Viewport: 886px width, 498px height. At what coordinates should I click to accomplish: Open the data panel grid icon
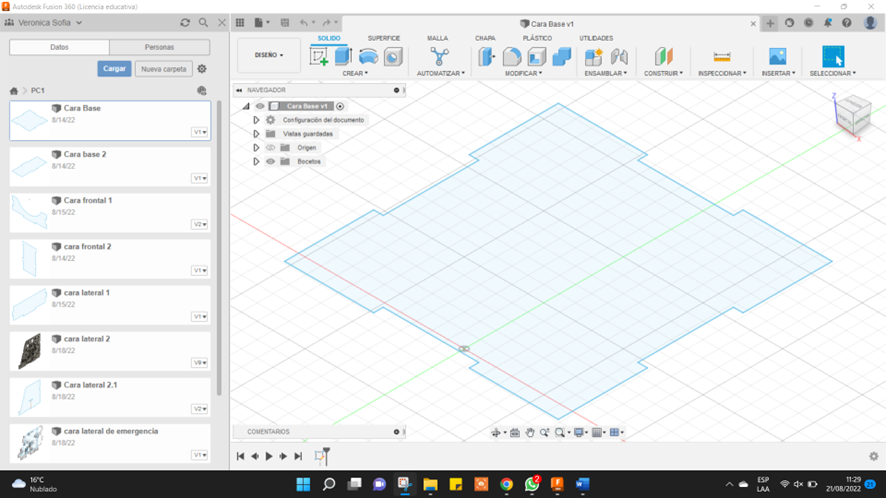[x=240, y=23]
